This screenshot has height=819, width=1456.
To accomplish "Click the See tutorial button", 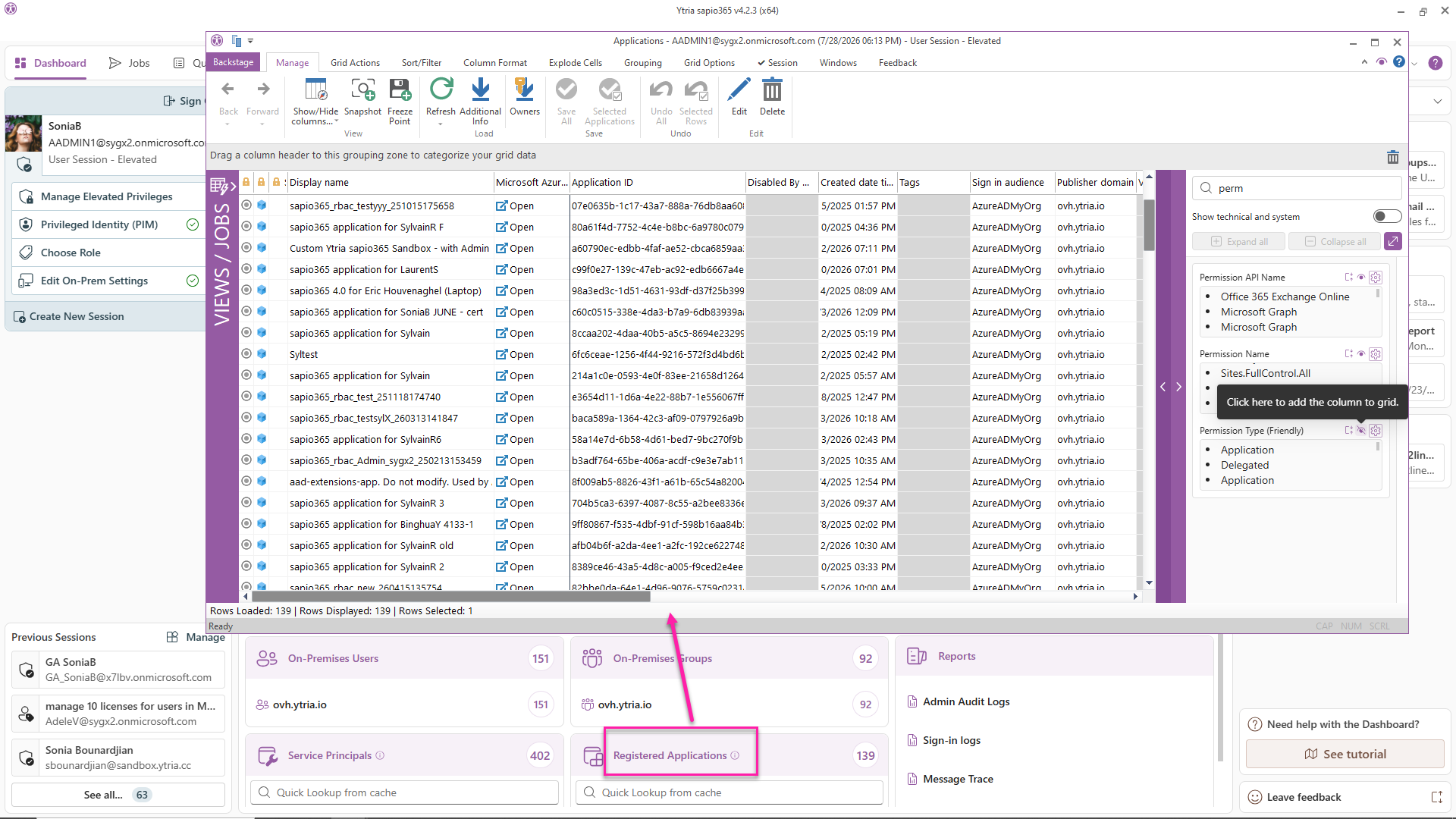I will pyautogui.click(x=1345, y=754).
